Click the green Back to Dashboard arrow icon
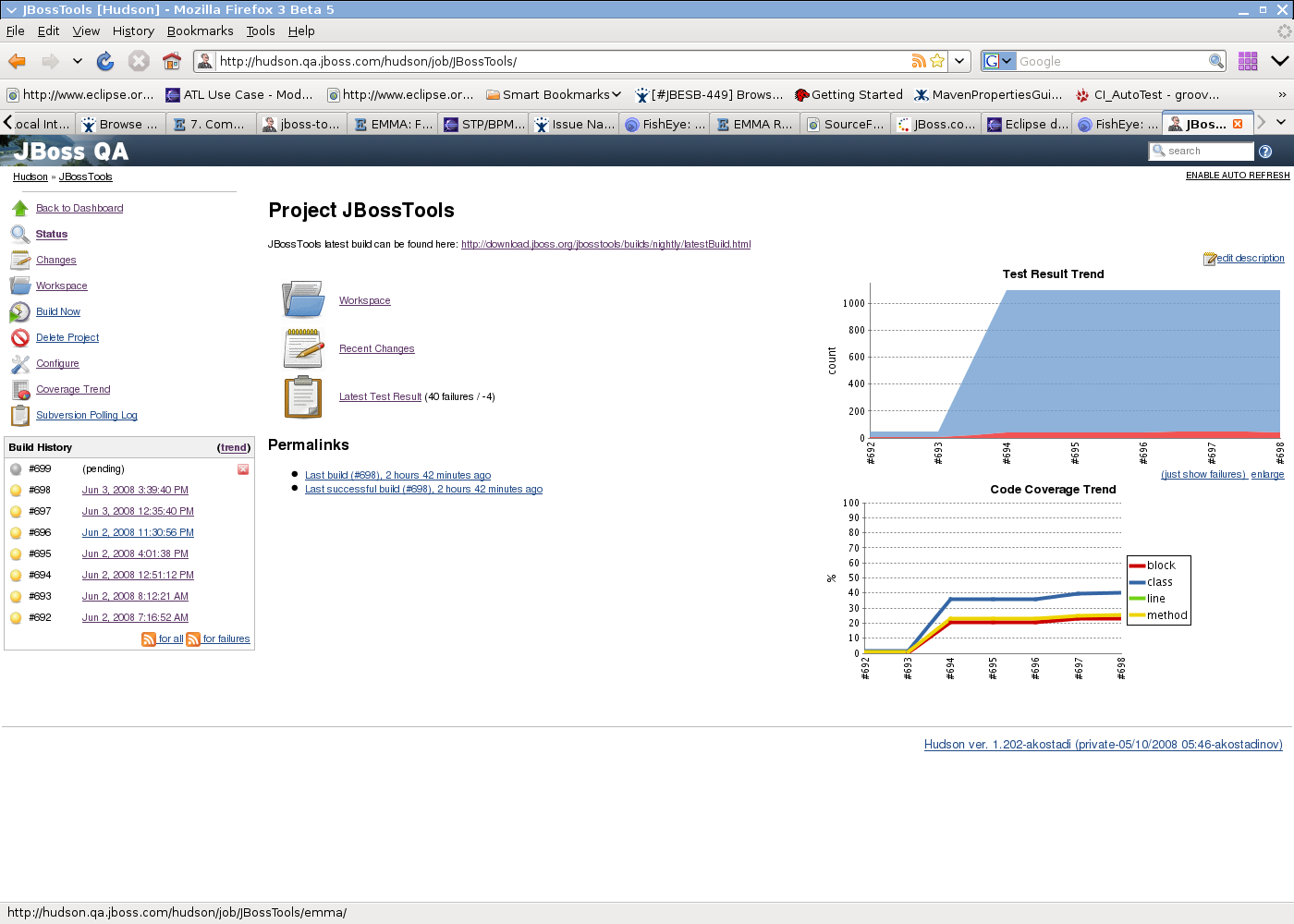Viewport: 1294px width, 924px height. click(x=20, y=208)
